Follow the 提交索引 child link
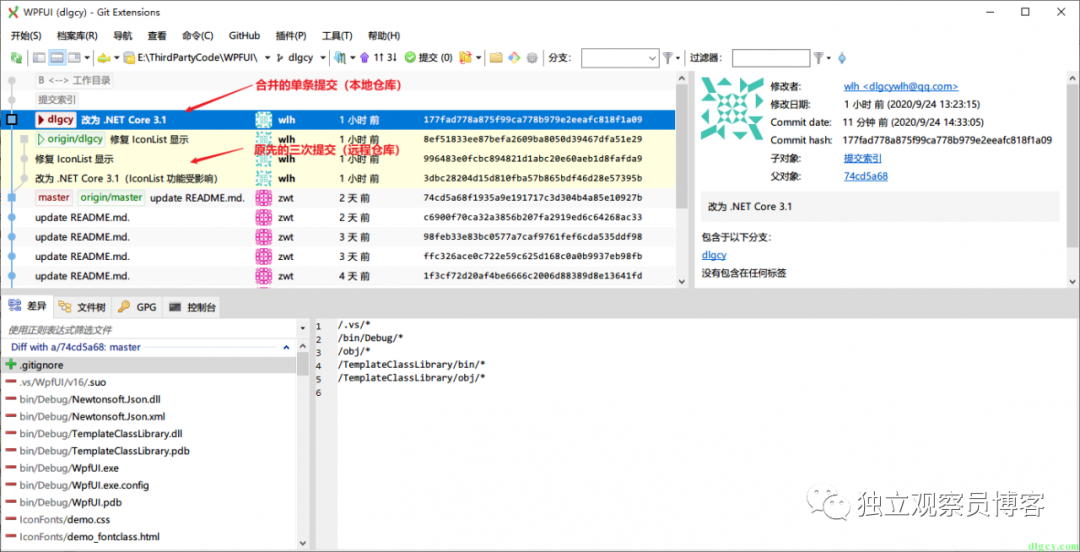Image resolution: width=1080 pixels, height=552 pixels. point(862,158)
